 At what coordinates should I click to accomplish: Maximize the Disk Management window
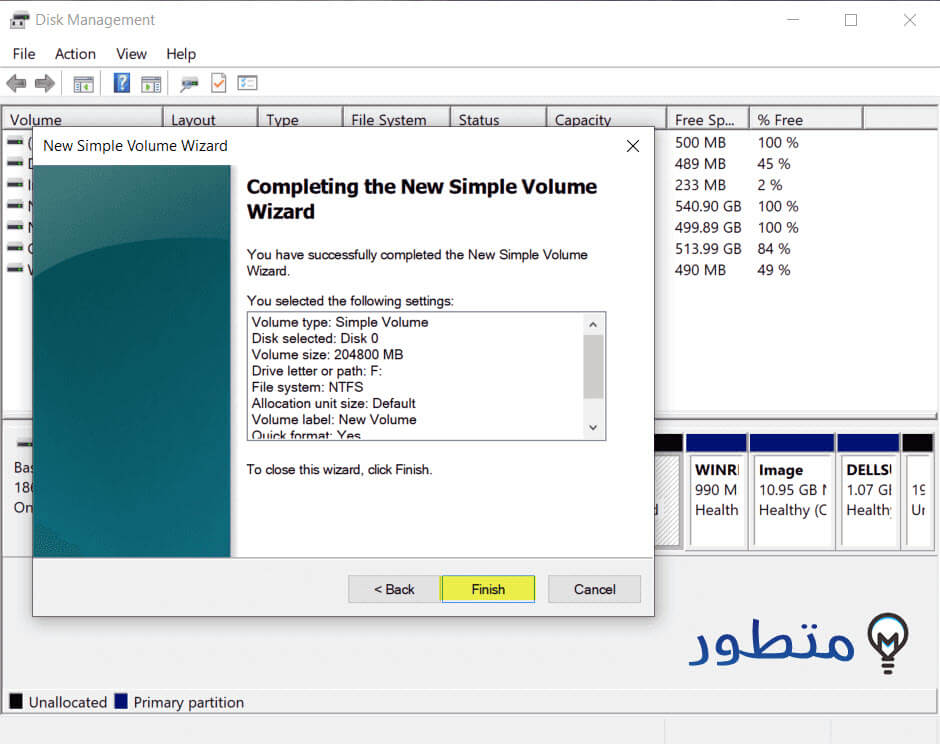pos(851,20)
